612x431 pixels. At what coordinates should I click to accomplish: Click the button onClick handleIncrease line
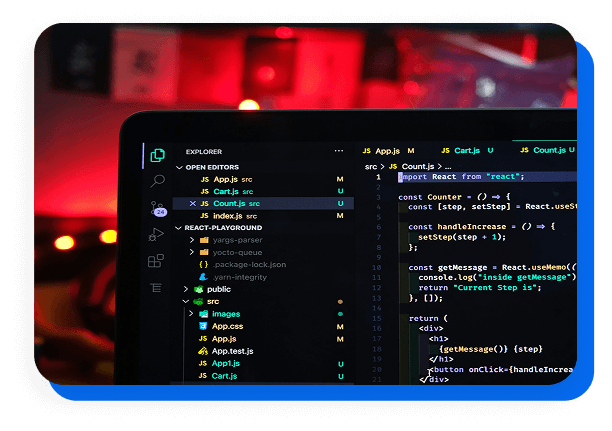click(501, 369)
